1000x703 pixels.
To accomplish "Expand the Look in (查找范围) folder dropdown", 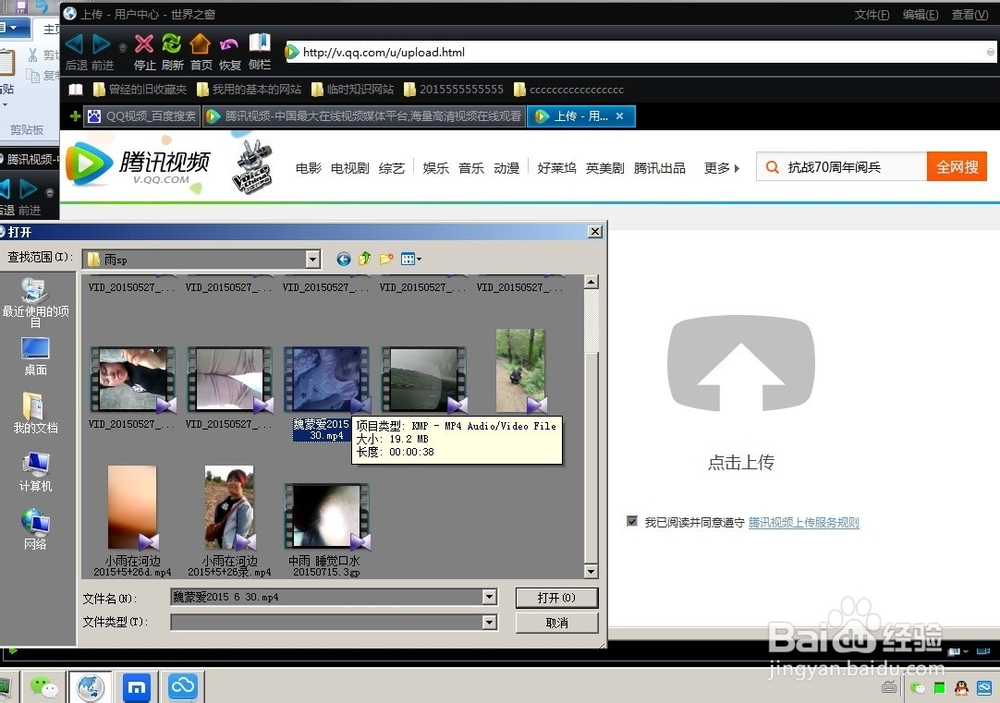I will coord(312,259).
